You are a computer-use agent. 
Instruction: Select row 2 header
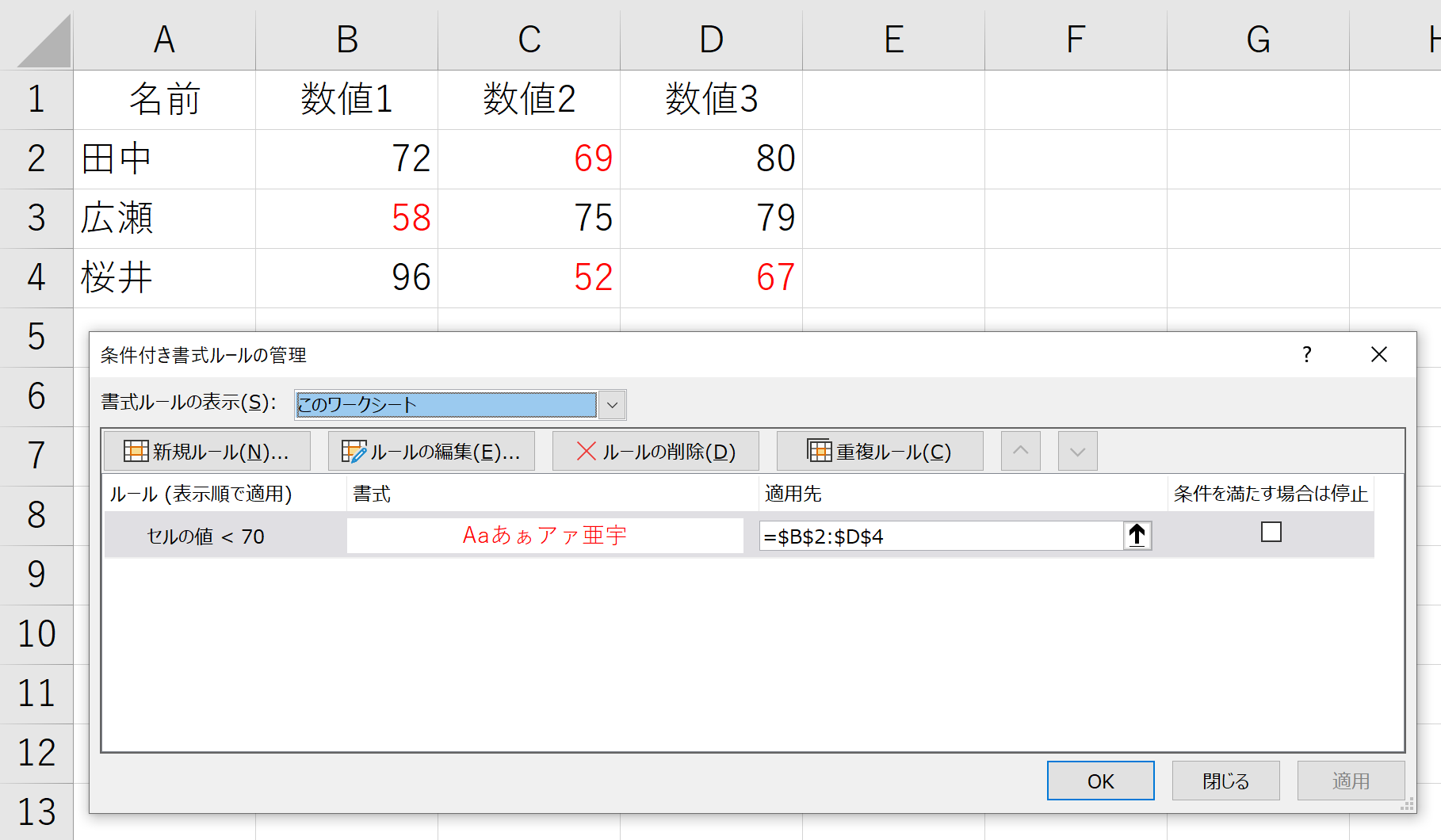(x=36, y=159)
